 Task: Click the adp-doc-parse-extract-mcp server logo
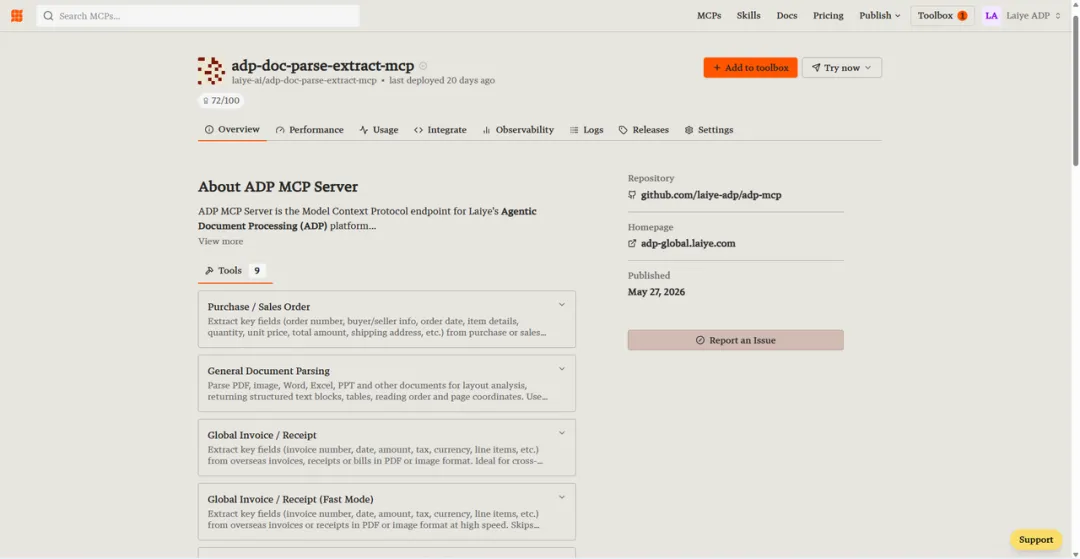(x=211, y=71)
